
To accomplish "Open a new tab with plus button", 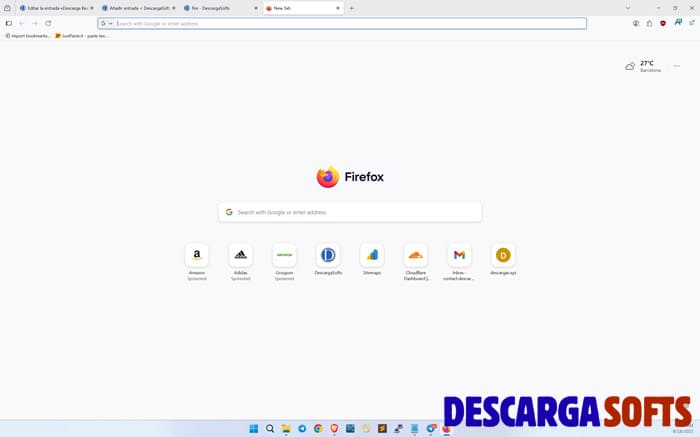I will (352, 8).
